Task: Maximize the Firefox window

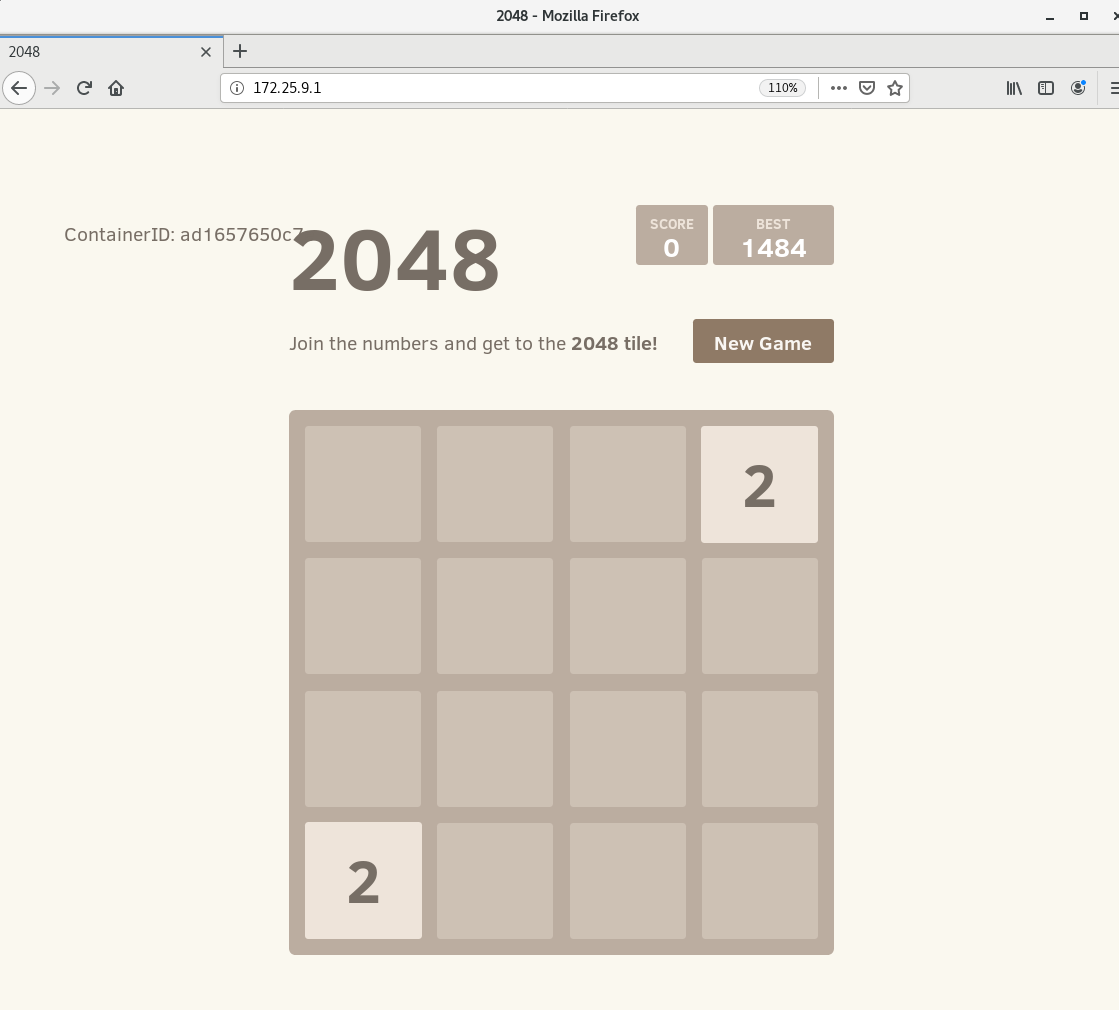Action: pos(1083,16)
